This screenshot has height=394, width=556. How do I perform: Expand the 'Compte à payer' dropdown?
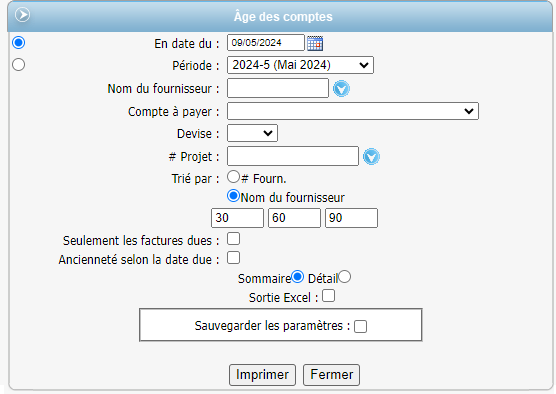coord(353,111)
